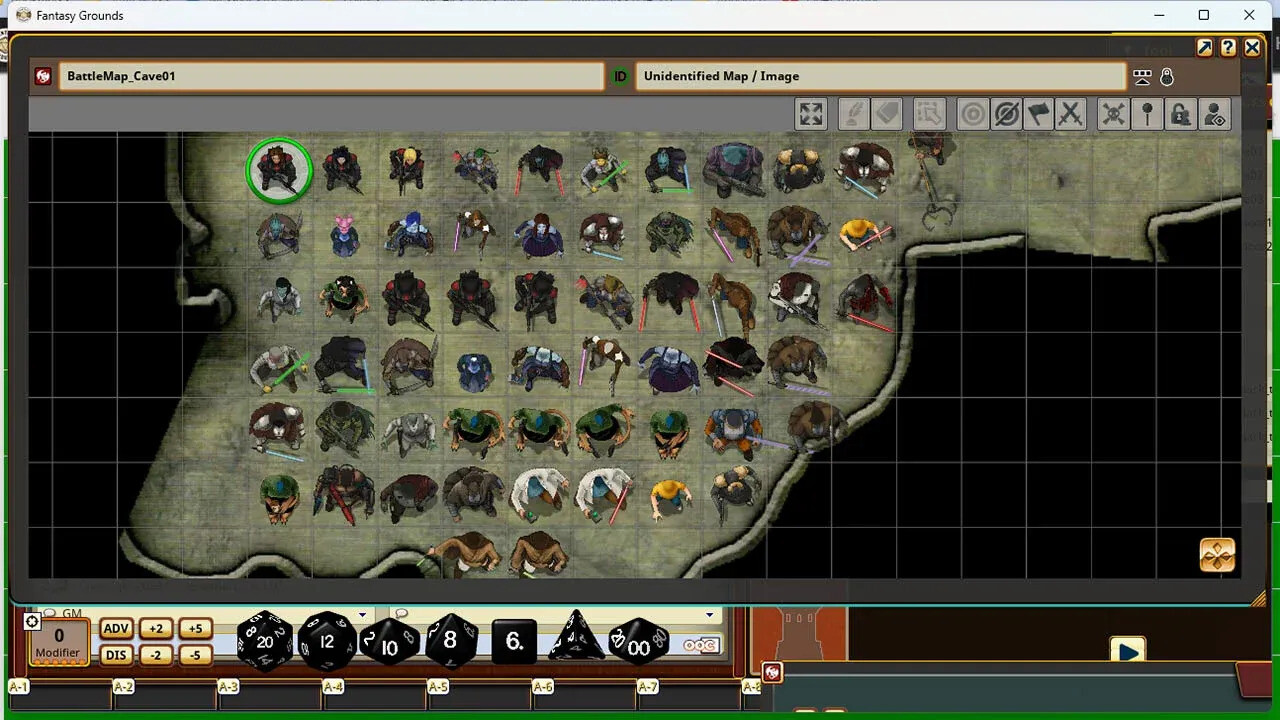The width and height of the screenshot is (1280, 720).
Task: Enable the DIS disadvantage toggle
Action: (115, 655)
